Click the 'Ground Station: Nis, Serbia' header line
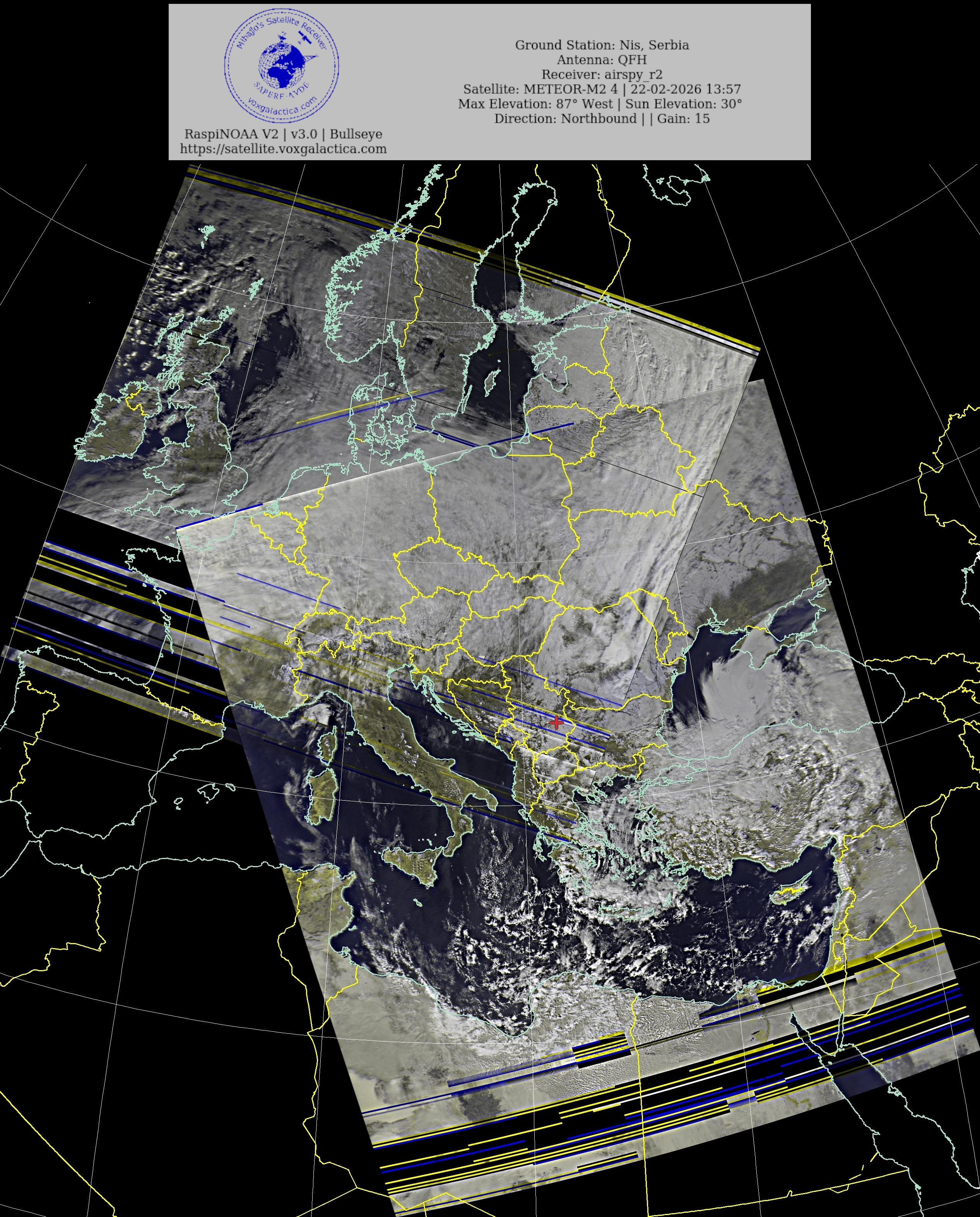Viewport: 980px width, 1217px height. click(x=602, y=45)
